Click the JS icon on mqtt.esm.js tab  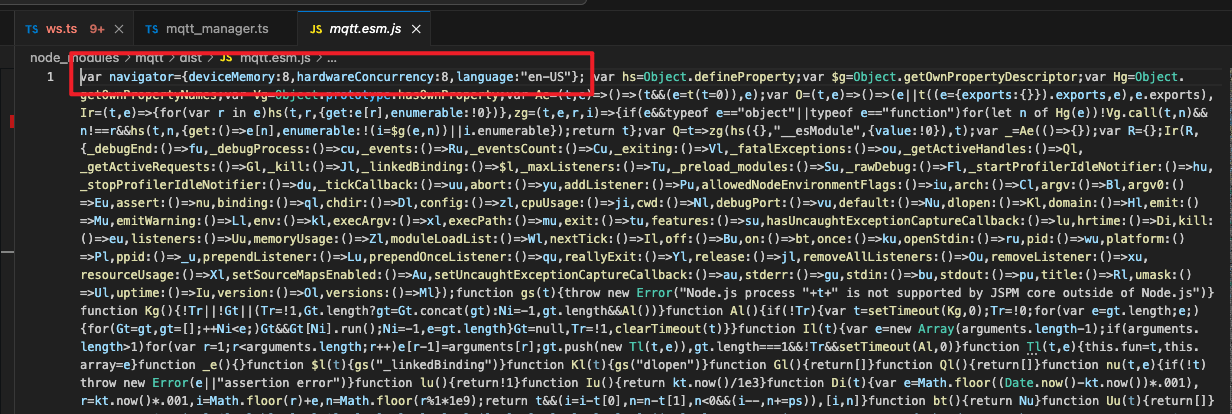317,29
